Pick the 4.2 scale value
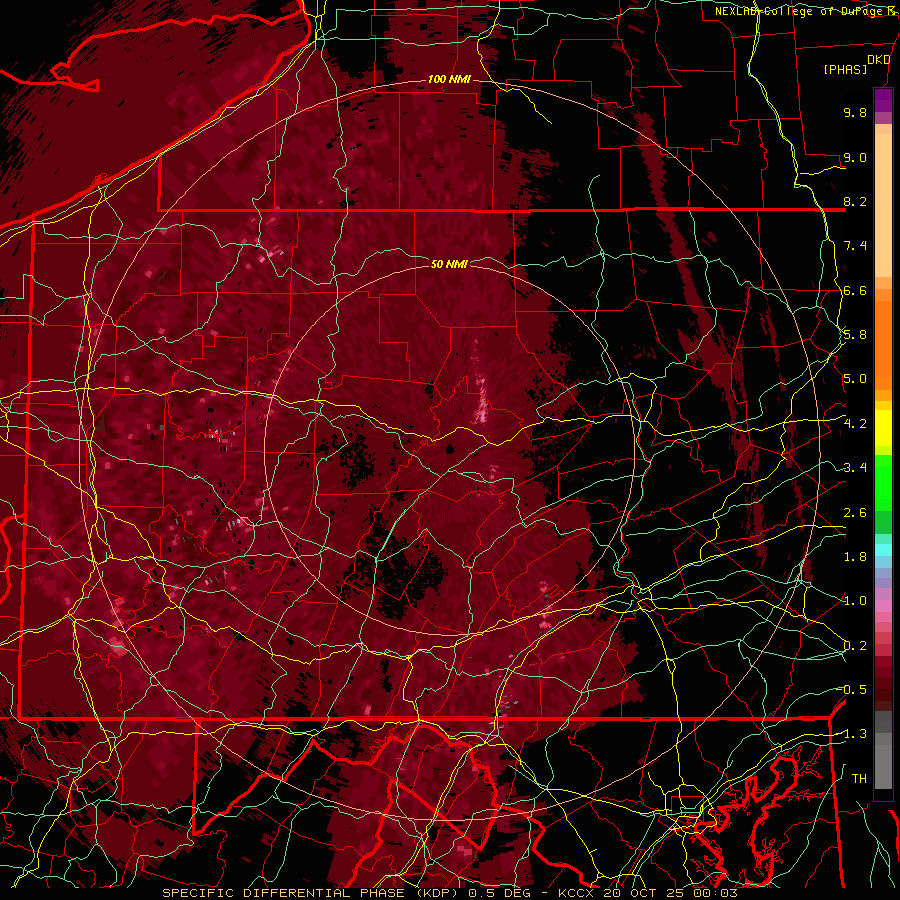Viewport: 900px width, 900px height. (x=855, y=424)
